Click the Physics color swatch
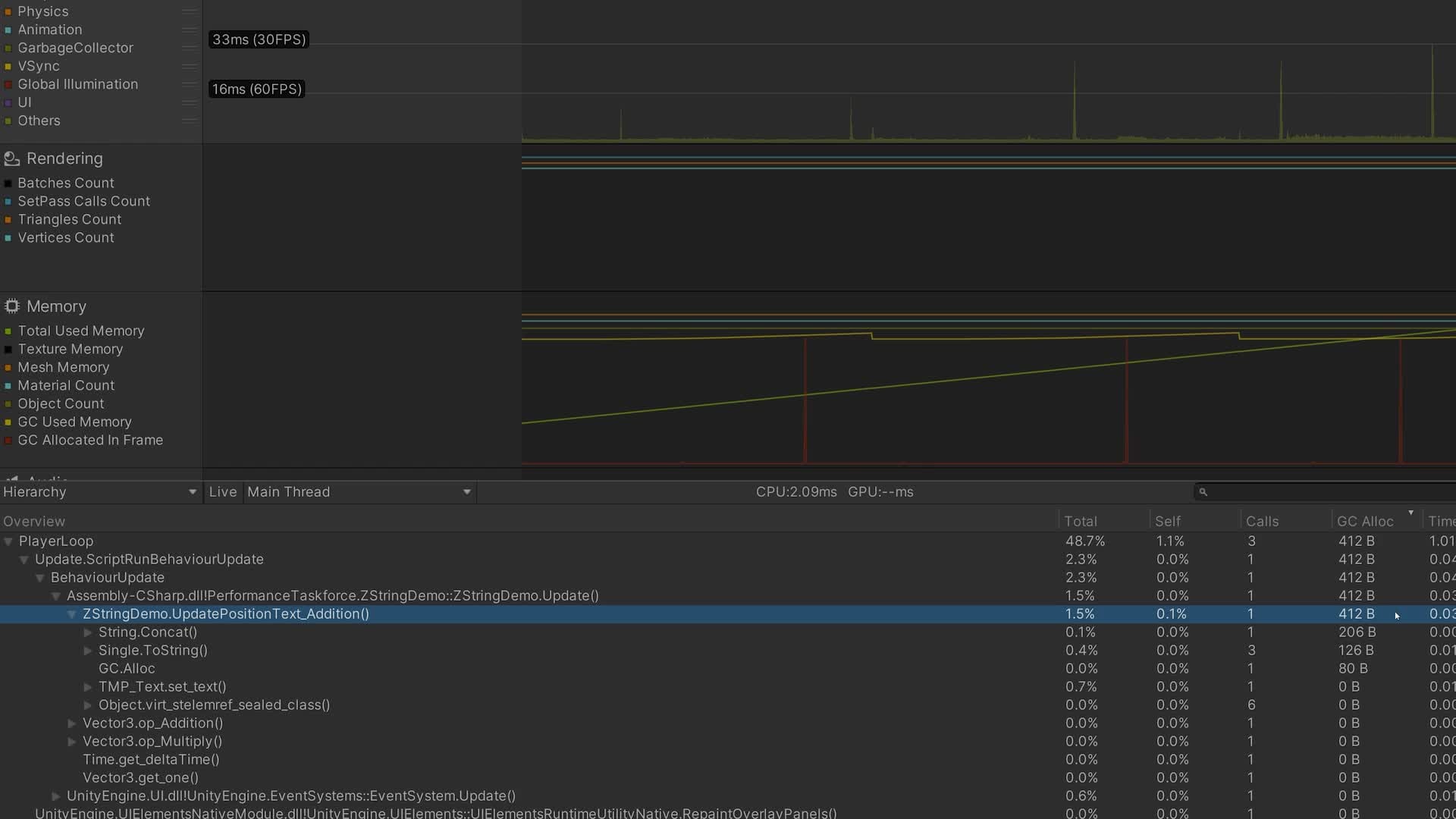Image resolution: width=1456 pixels, height=819 pixels. tap(9, 11)
